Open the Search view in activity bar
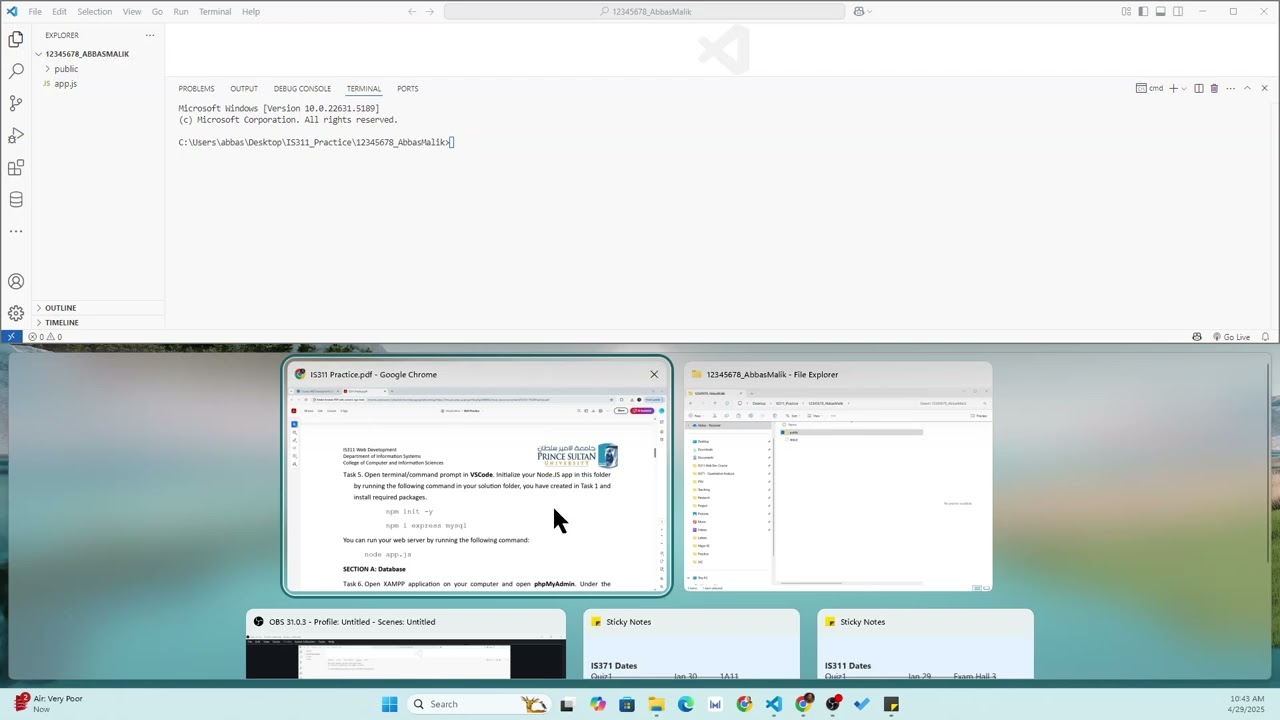Image resolution: width=1280 pixels, height=720 pixels. click(16, 71)
